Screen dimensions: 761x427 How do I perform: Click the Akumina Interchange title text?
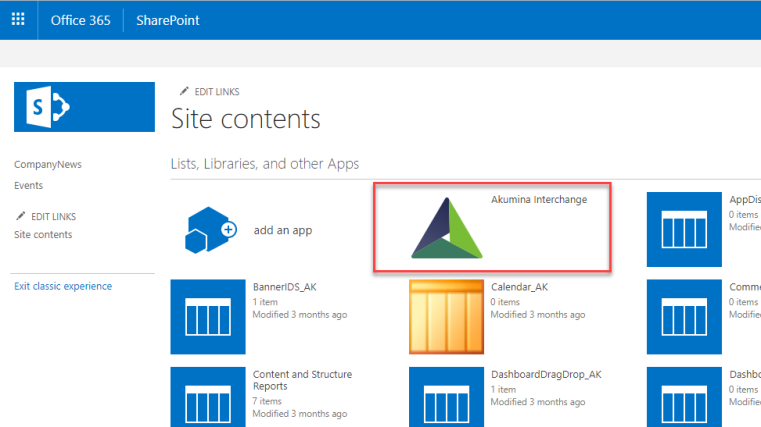pyautogui.click(x=539, y=199)
